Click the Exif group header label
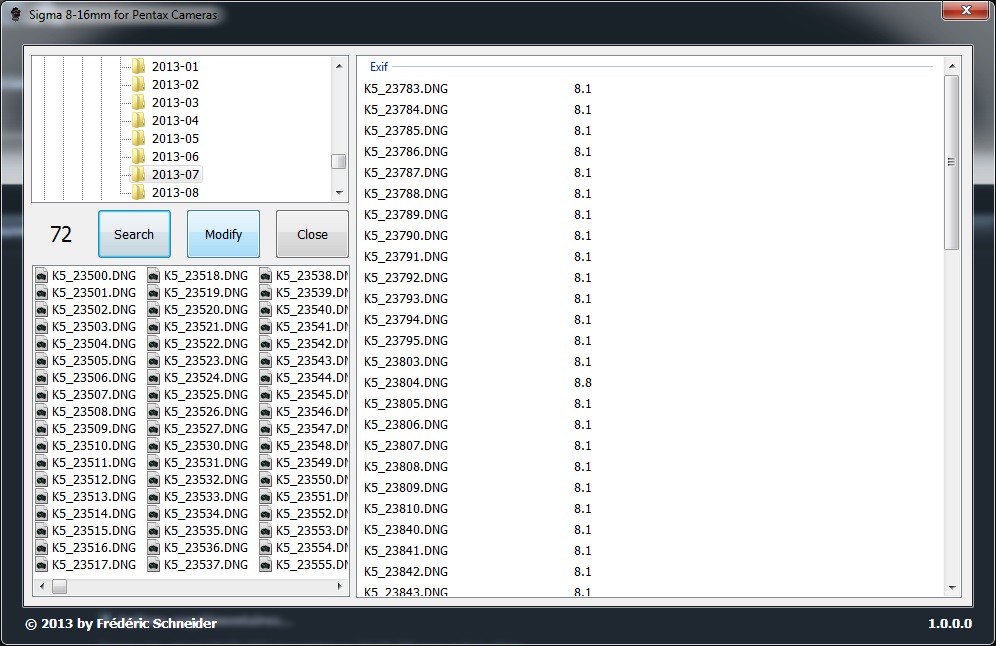Image resolution: width=996 pixels, height=646 pixels. pos(379,67)
